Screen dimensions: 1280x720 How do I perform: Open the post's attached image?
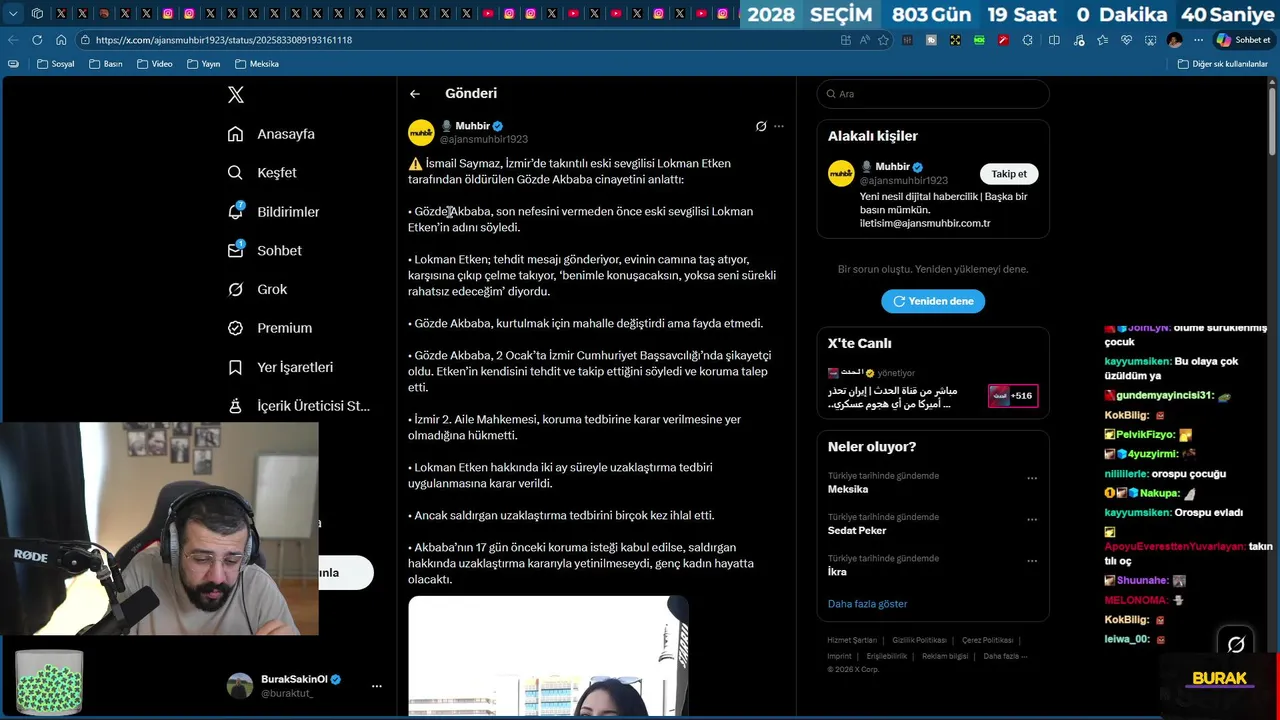(x=548, y=656)
